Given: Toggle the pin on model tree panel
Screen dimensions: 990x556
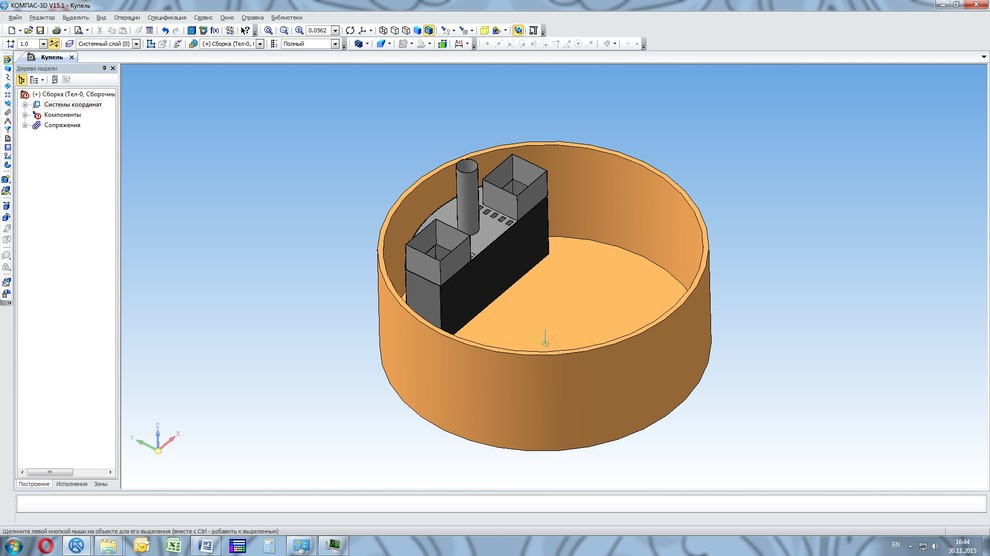Looking at the screenshot, I should click(x=104, y=68).
